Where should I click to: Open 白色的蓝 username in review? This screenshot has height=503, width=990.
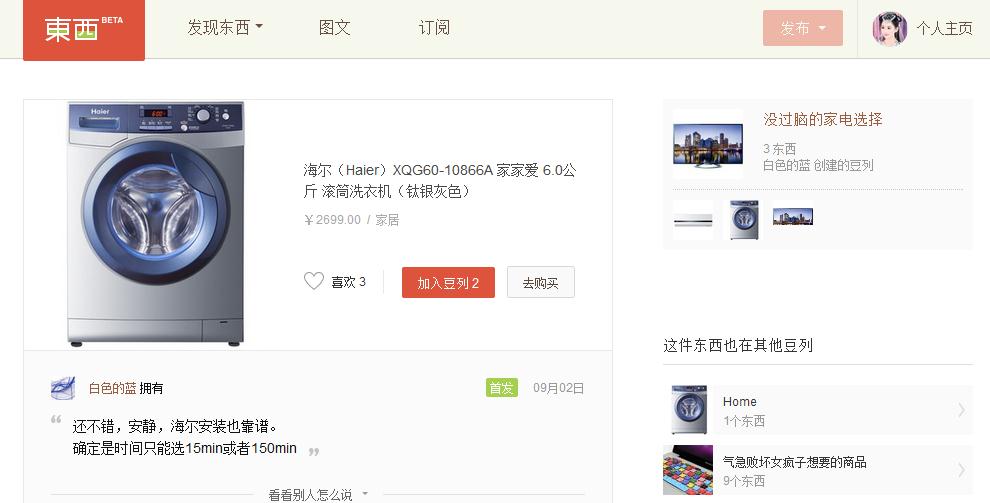click(112, 388)
